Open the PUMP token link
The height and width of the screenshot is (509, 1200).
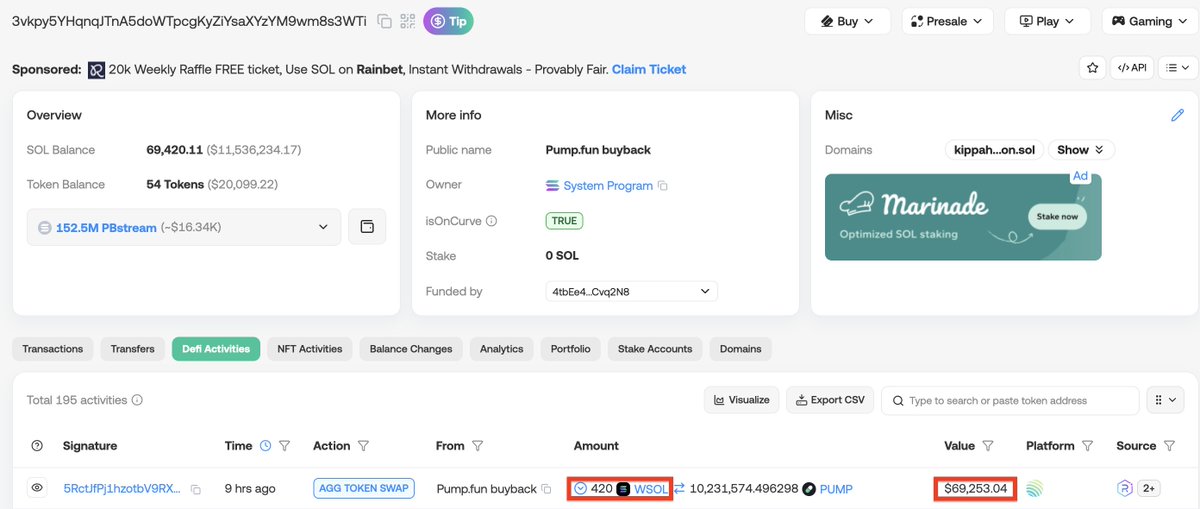click(836, 489)
